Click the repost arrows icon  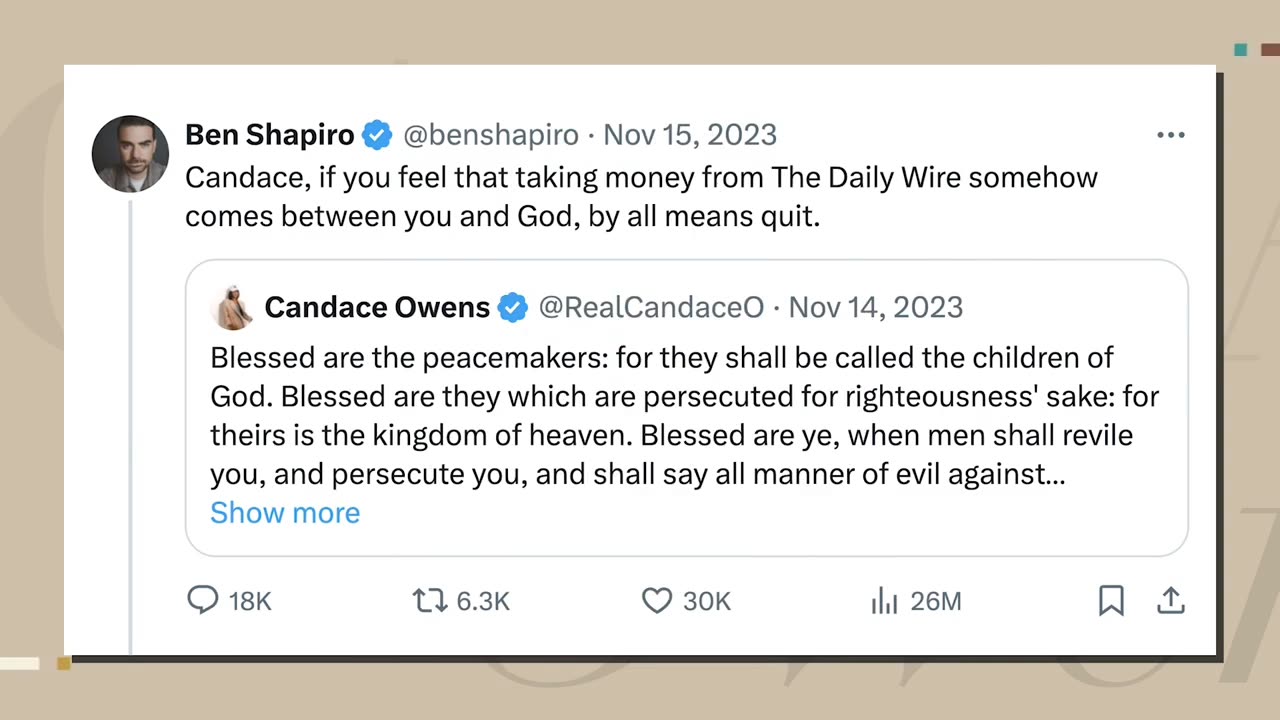430,600
